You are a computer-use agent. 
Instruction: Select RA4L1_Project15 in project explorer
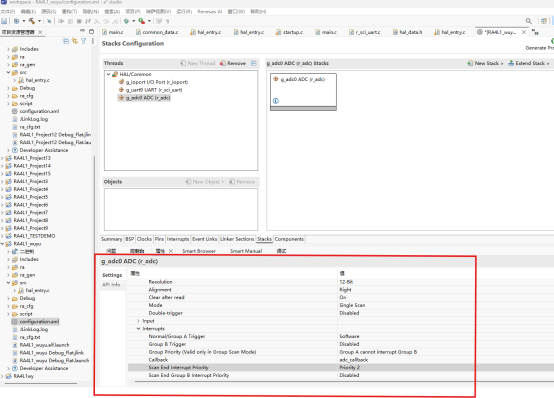pos(32,174)
